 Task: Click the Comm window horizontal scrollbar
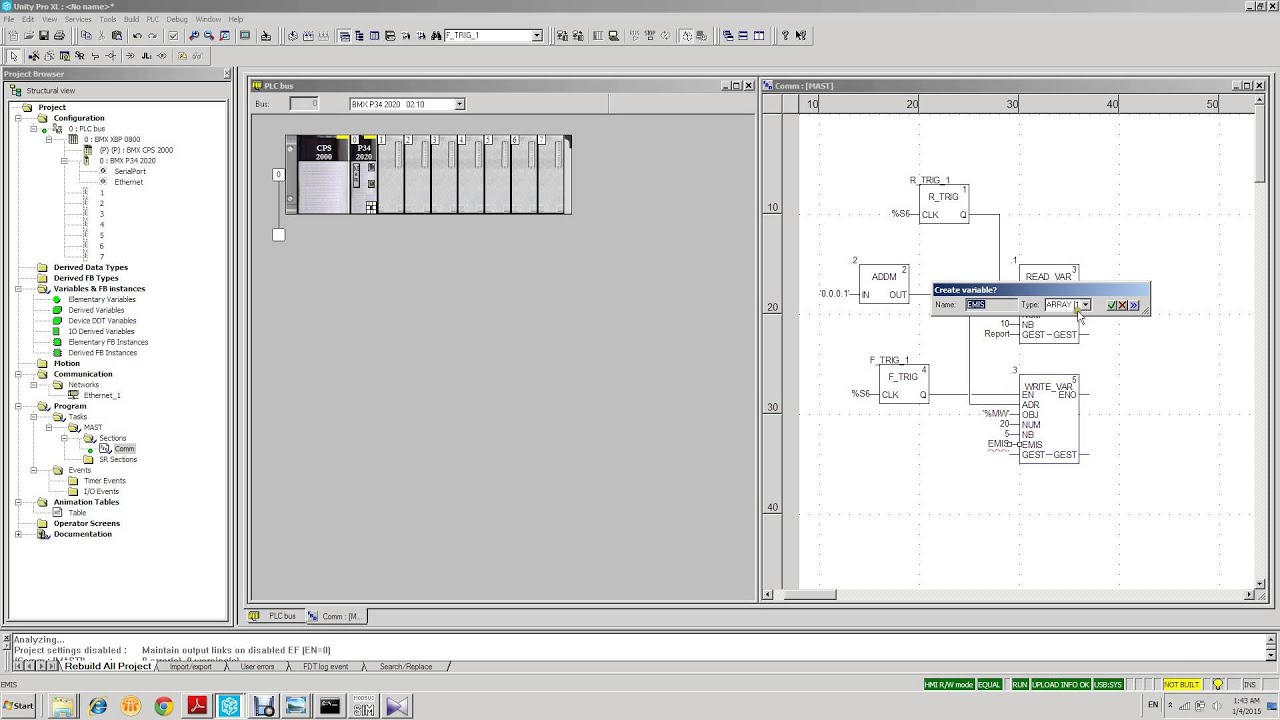tap(1010, 595)
